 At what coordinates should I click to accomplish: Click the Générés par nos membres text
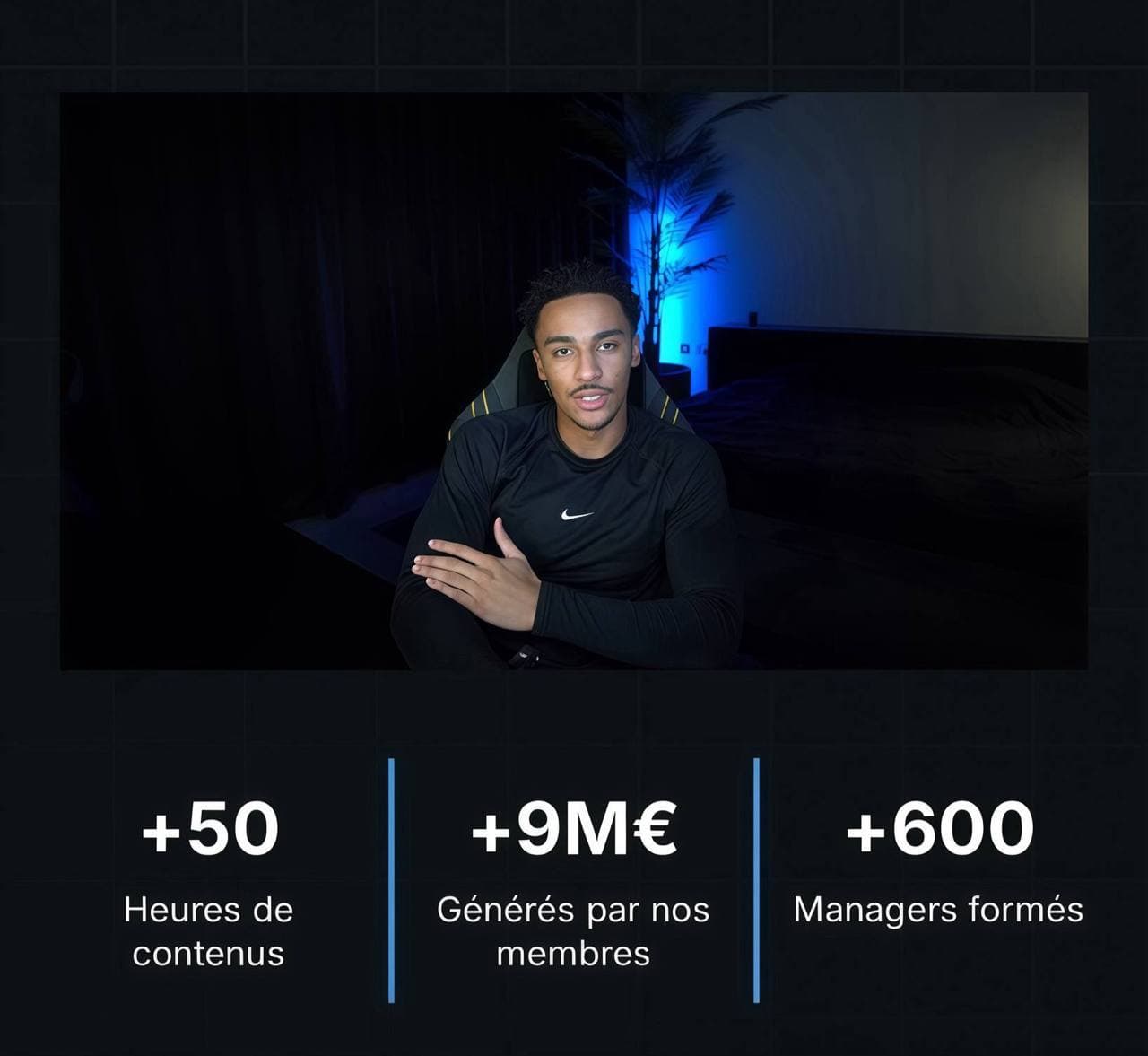click(x=573, y=931)
